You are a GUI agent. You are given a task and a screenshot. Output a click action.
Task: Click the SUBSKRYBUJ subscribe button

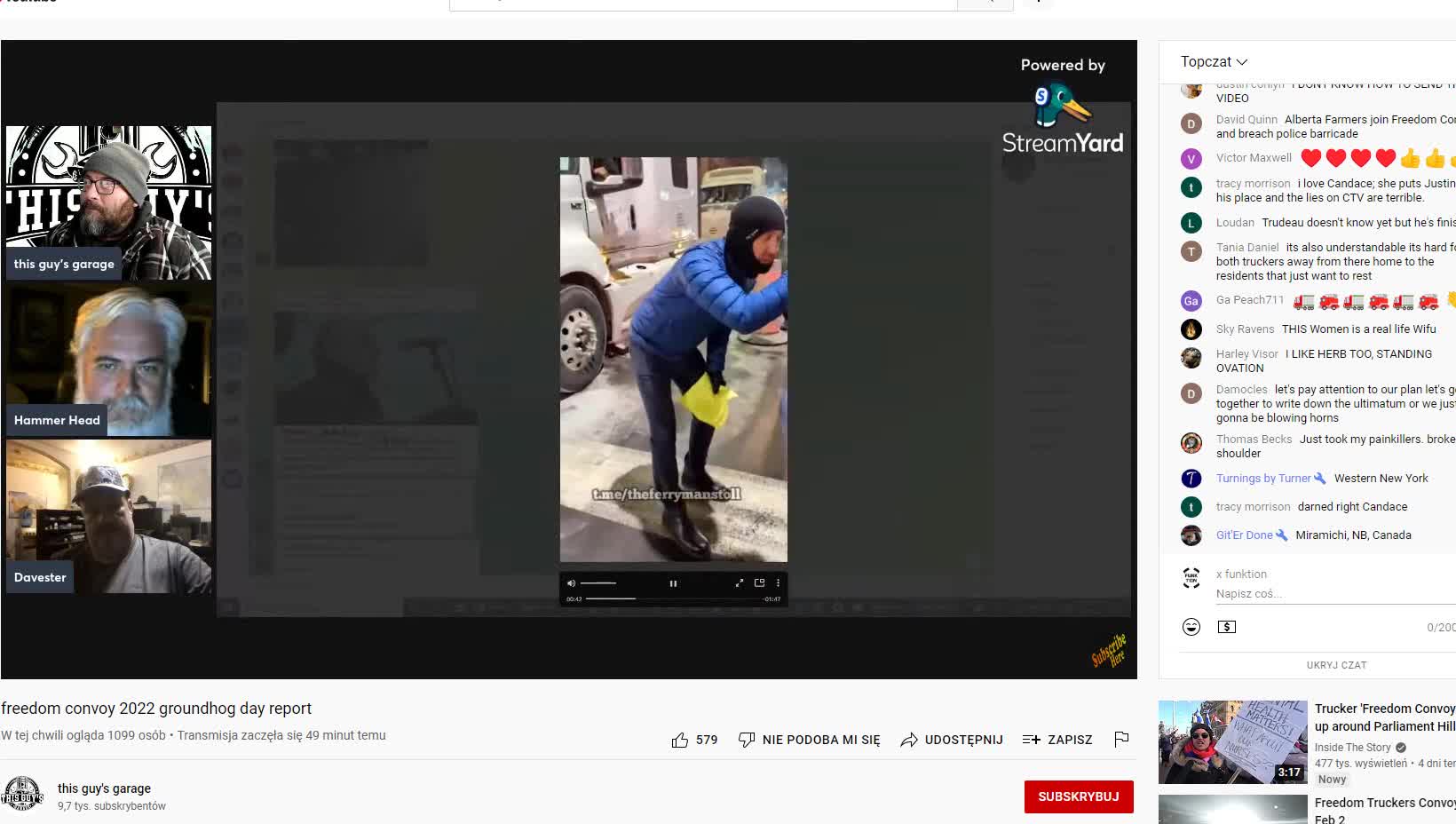[1079, 796]
